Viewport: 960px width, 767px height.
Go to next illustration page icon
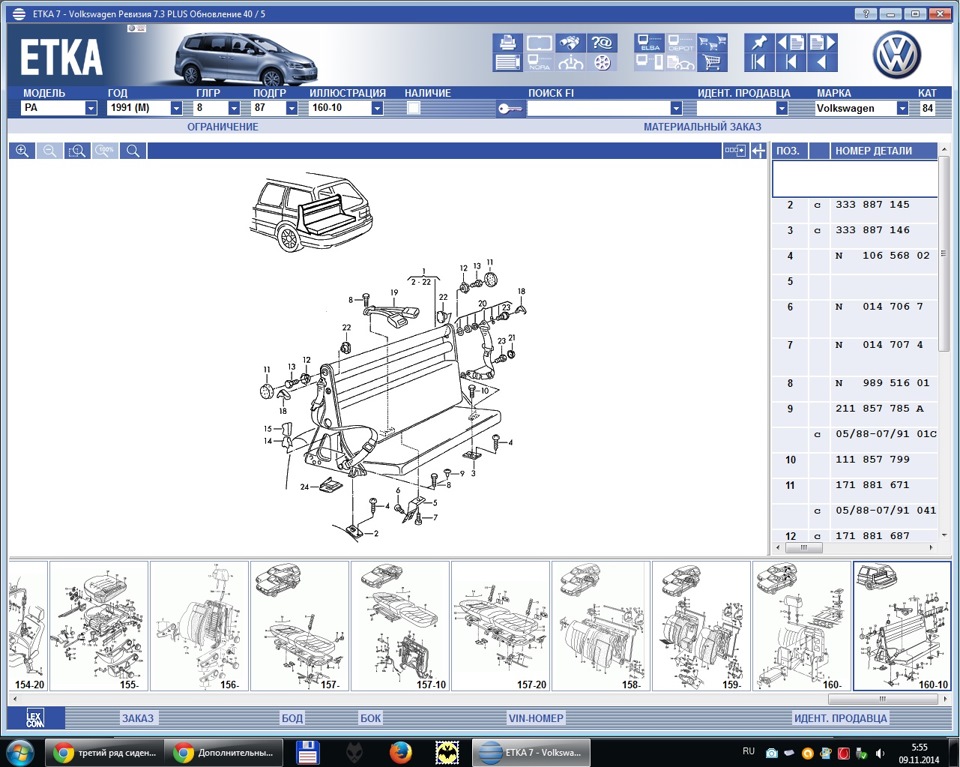click(x=822, y=43)
